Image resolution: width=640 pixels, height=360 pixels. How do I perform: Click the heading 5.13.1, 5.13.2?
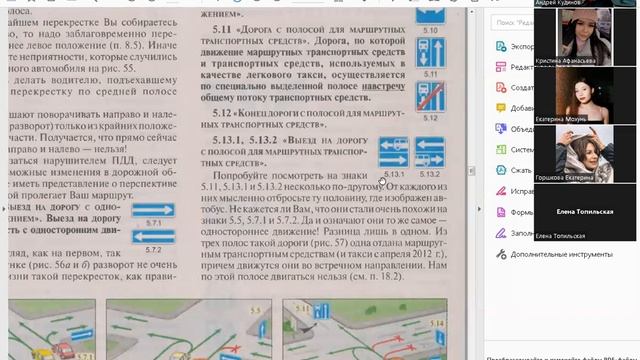click(244, 140)
